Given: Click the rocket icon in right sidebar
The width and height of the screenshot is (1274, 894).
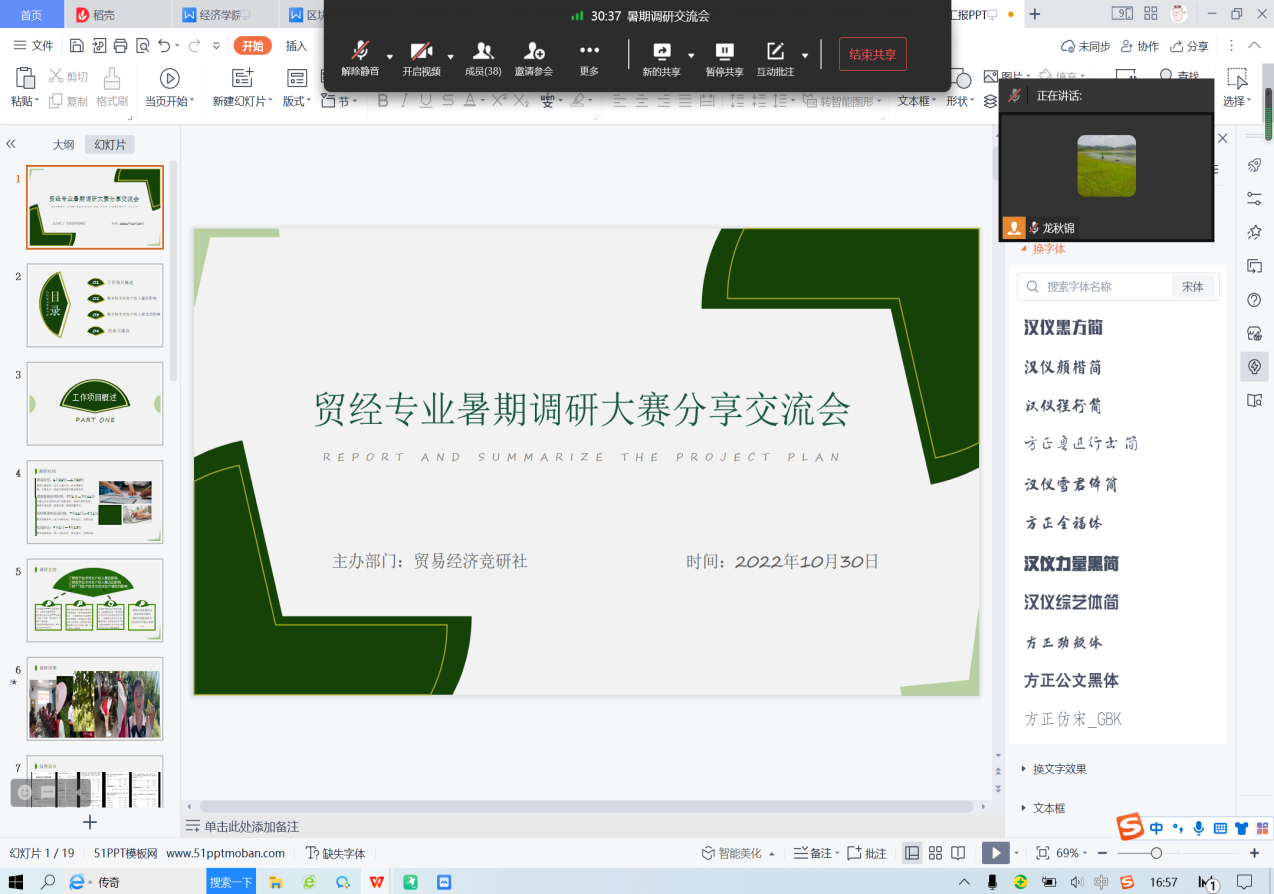Looking at the screenshot, I should click(x=1254, y=166).
